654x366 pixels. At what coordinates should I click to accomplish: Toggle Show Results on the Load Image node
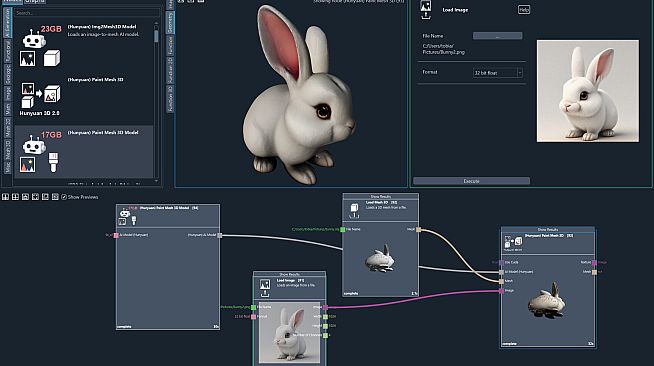289,274
